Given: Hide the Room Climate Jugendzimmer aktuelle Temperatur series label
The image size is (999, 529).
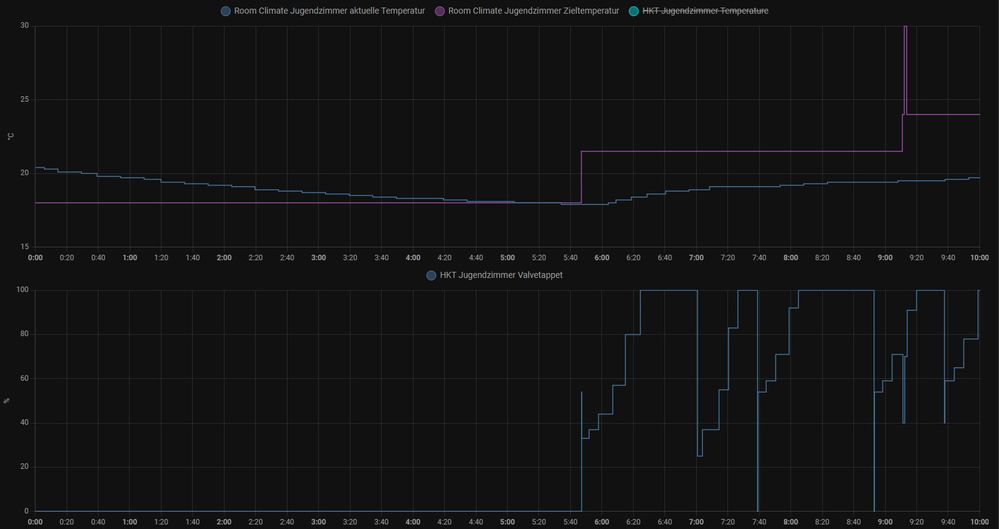Looking at the screenshot, I should point(329,11).
